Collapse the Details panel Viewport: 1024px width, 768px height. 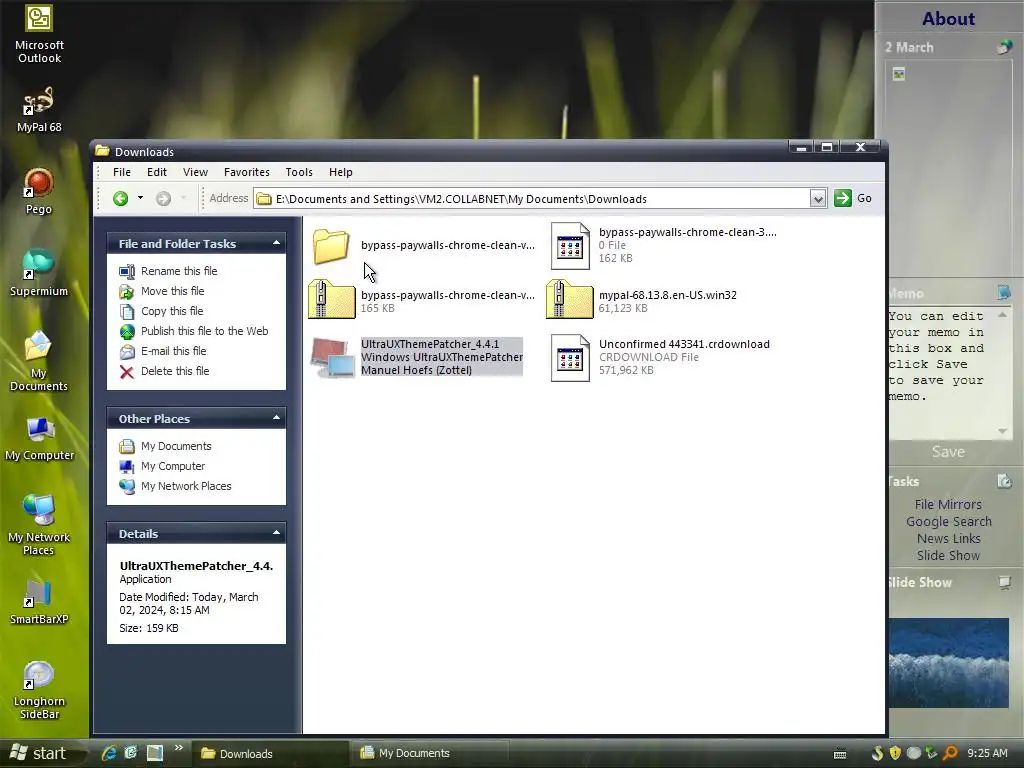pyautogui.click(x=276, y=533)
